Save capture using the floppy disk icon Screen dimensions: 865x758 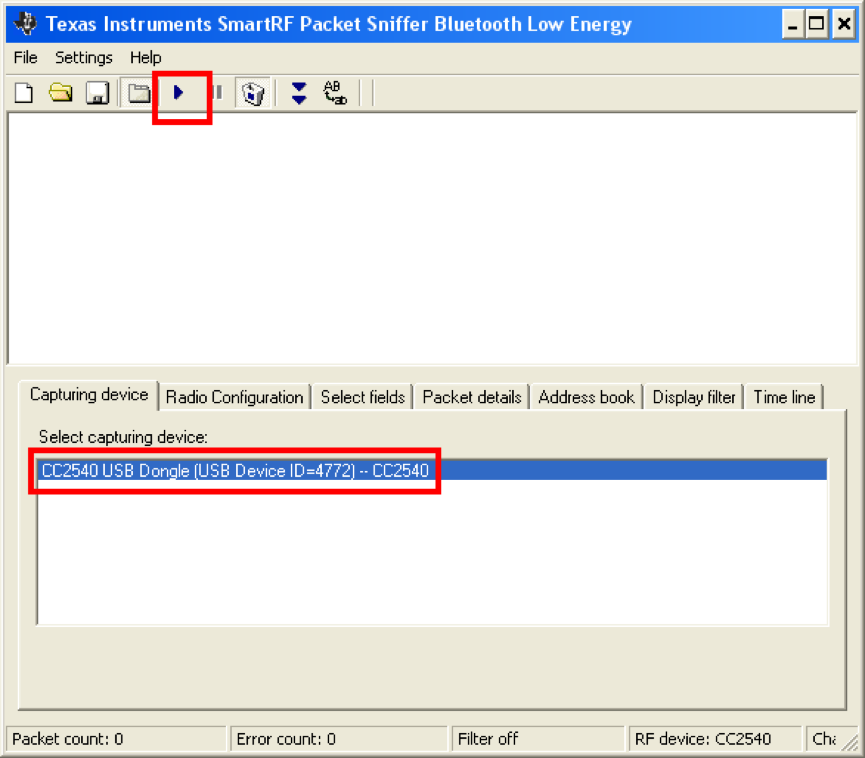tap(98, 93)
